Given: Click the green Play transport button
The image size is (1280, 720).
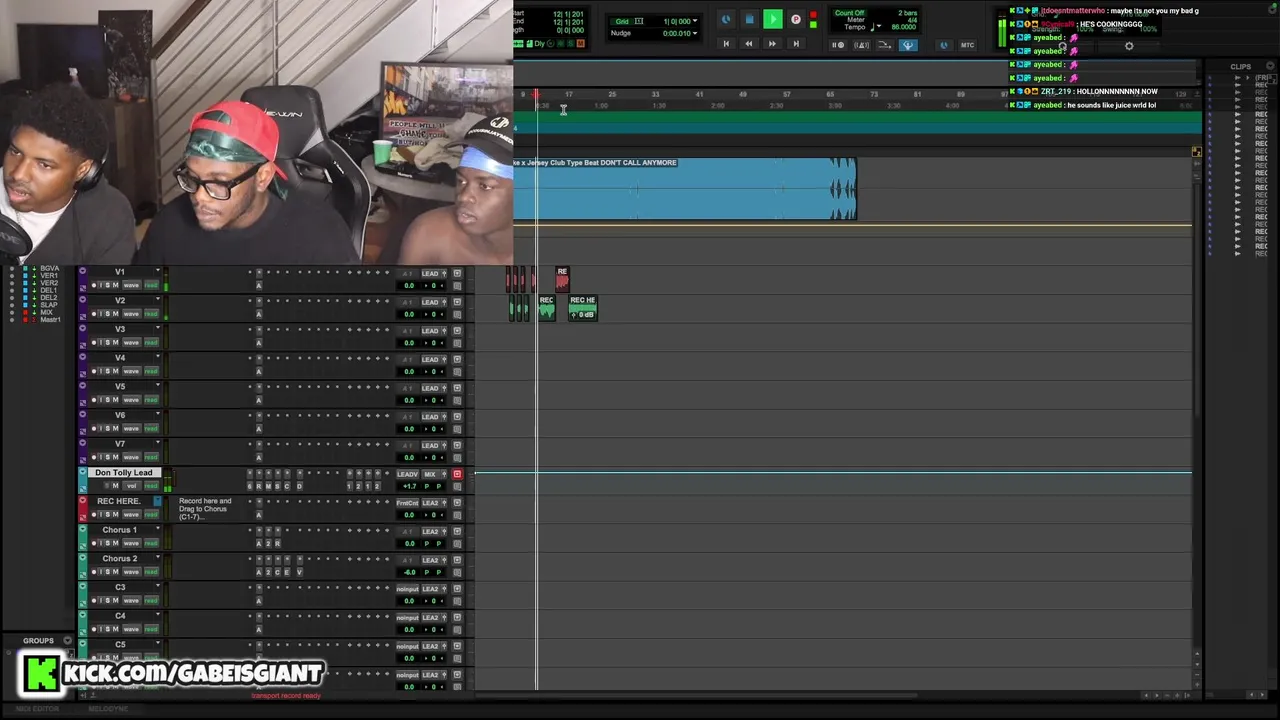Looking at the screenshot, I should coord(773,19).
